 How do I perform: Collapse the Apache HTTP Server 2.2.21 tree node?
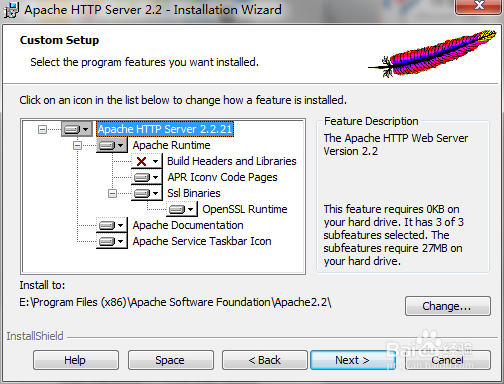point(42,129)
